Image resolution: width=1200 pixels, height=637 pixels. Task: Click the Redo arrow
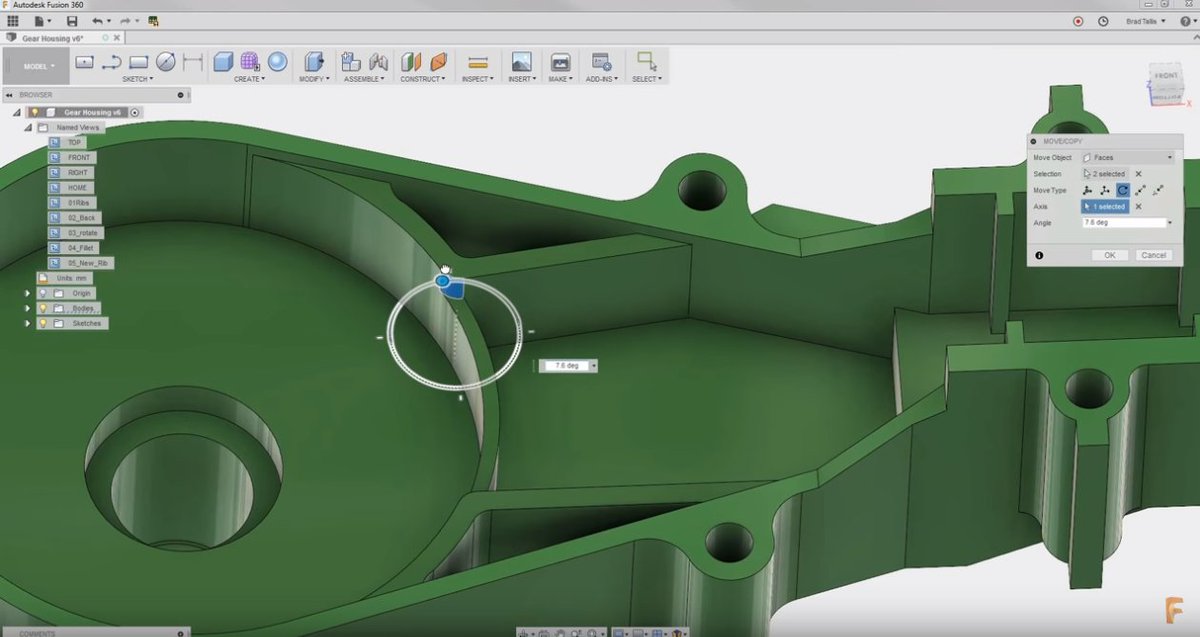pos(125,20)
